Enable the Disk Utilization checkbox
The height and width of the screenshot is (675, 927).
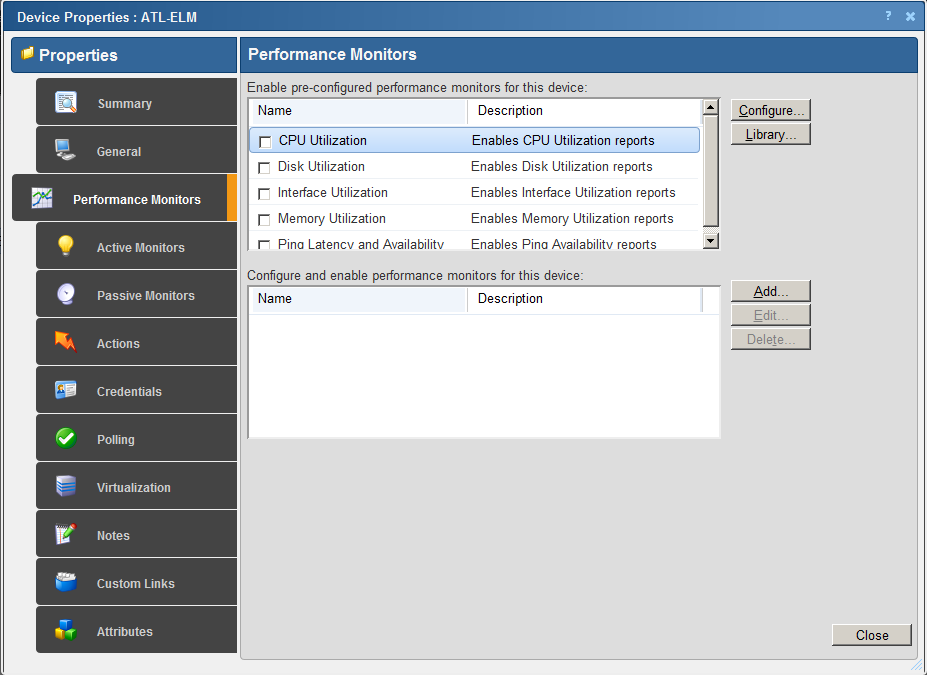(x=264, y=168)
